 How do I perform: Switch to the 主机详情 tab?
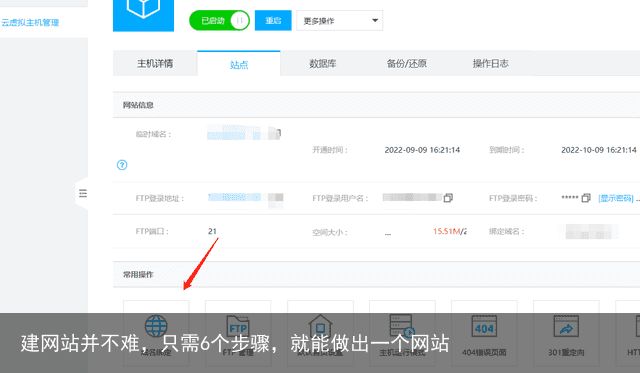tap(155, 64)
